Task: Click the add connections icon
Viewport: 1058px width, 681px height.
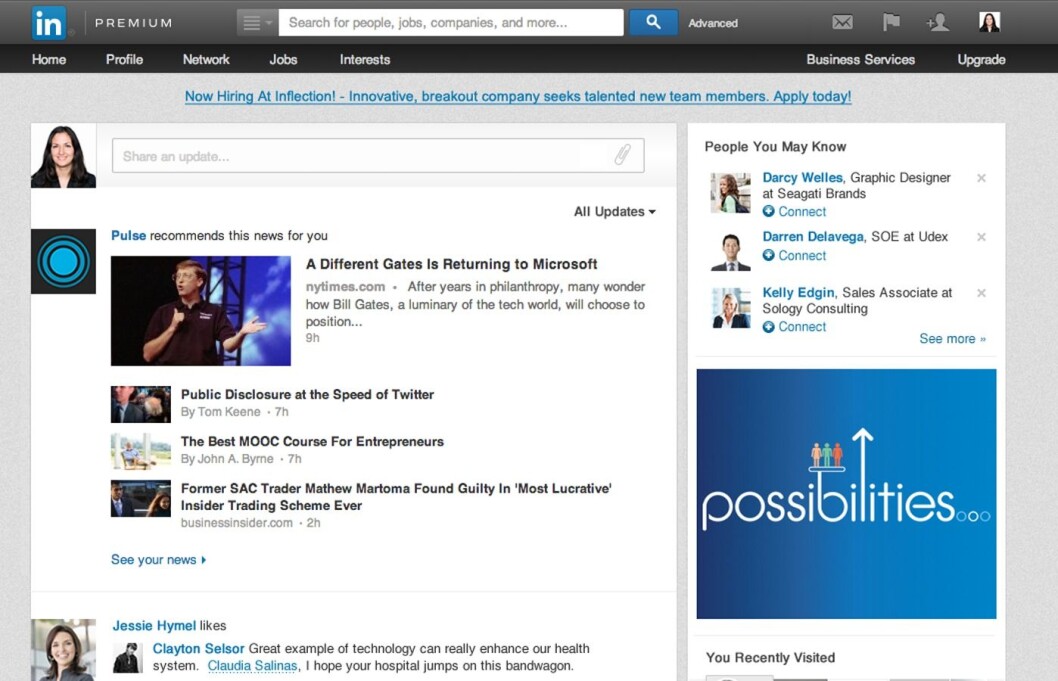Action: pyautogui.click(x=937, y=22)
